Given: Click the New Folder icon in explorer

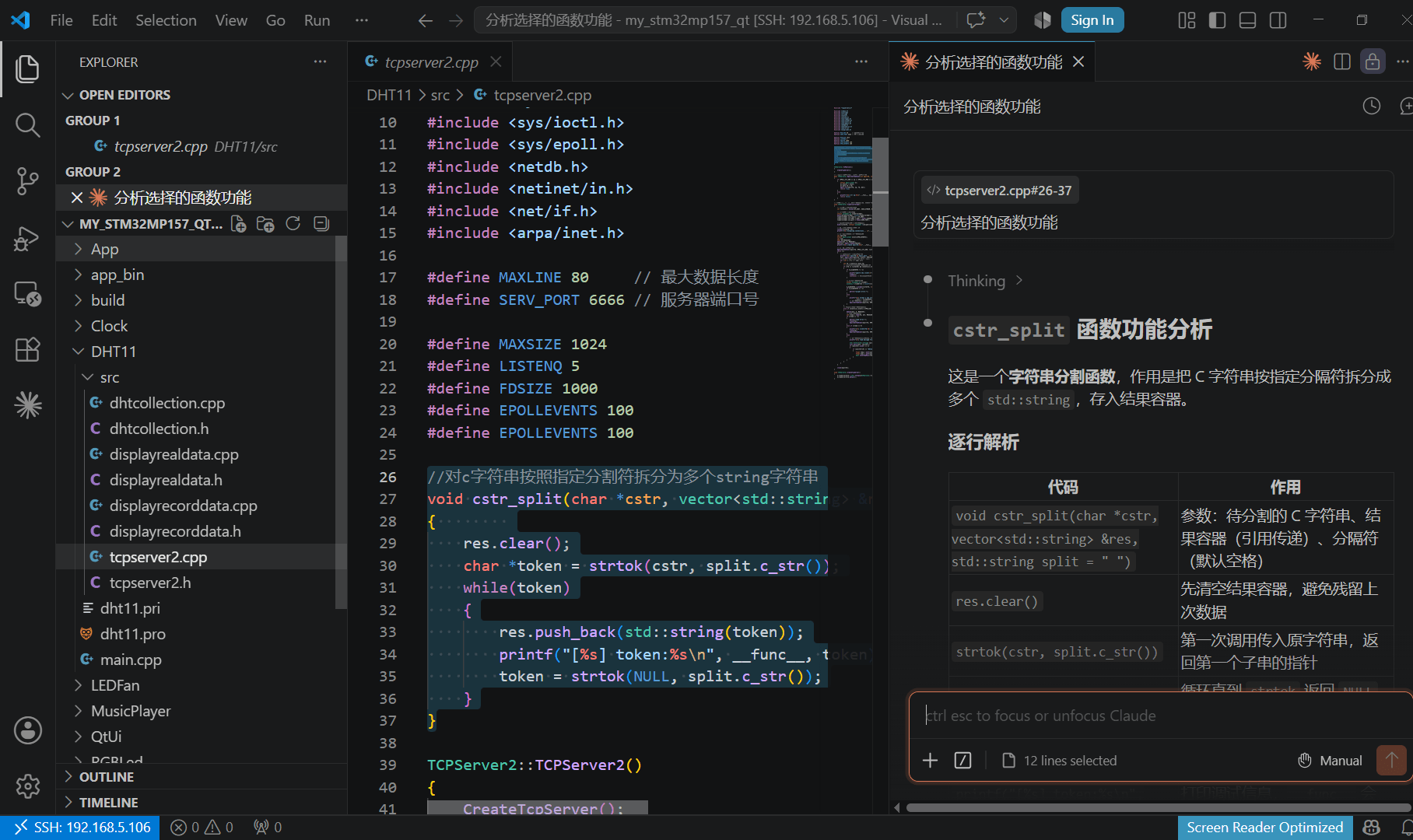Looking at the screenshot, I should click(265, 224).
